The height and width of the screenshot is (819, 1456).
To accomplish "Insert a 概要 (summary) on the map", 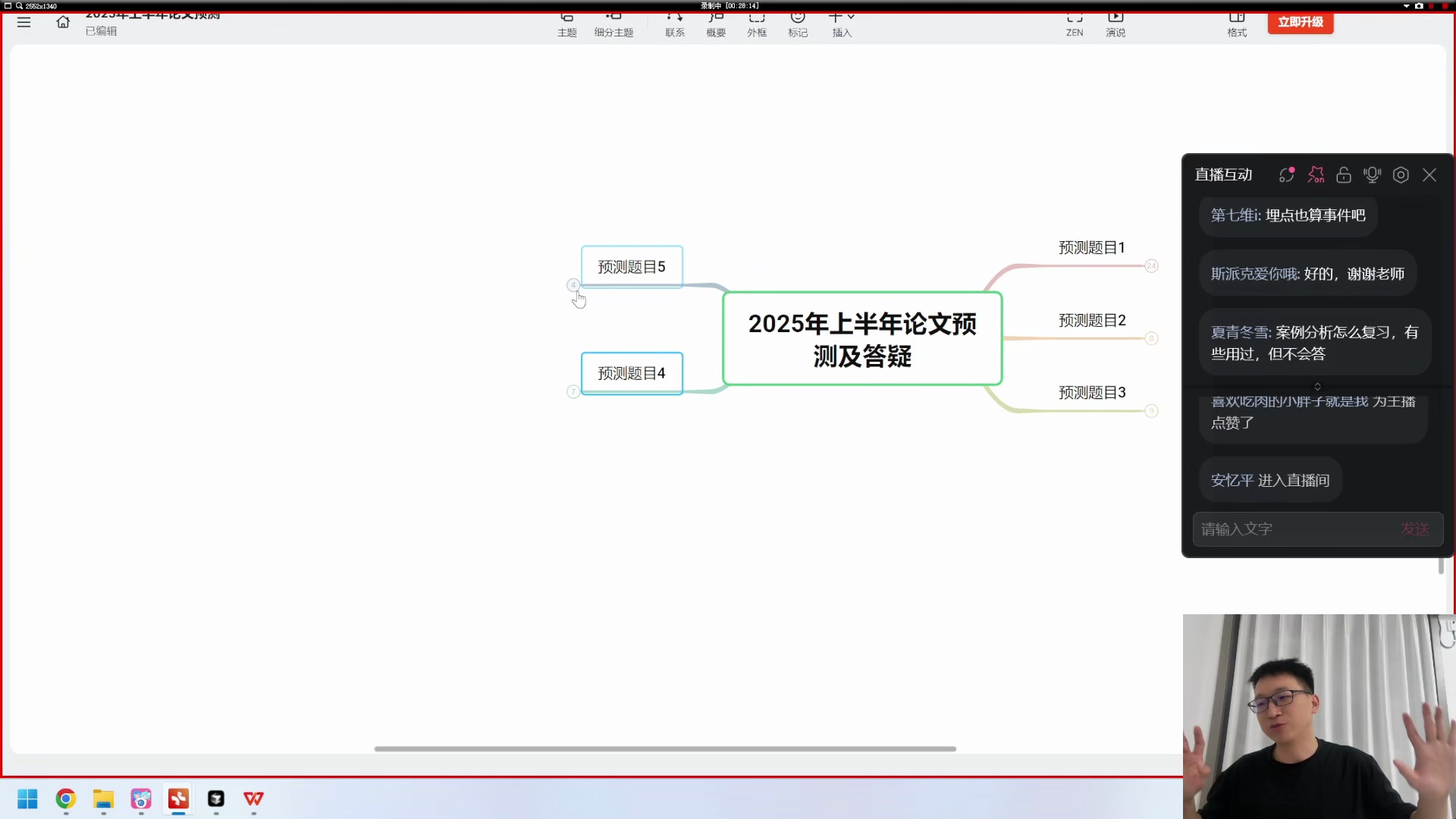I will click(715, 23).
